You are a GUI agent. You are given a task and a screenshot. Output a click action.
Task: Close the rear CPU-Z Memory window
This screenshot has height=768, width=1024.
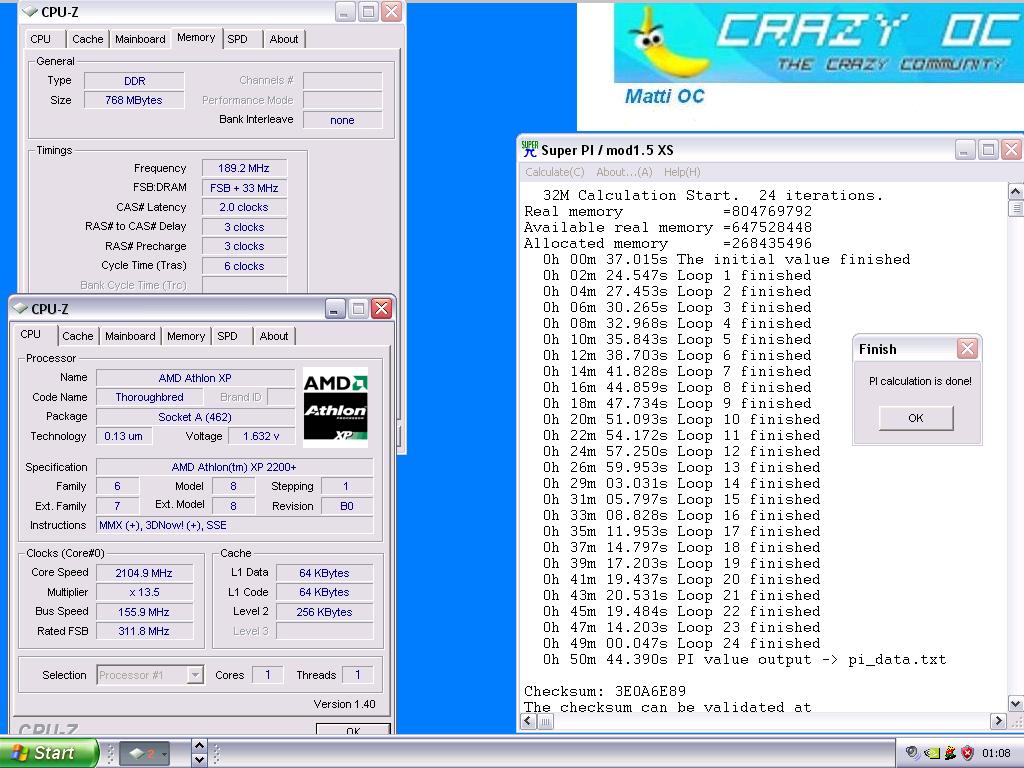tap(391, 11)
